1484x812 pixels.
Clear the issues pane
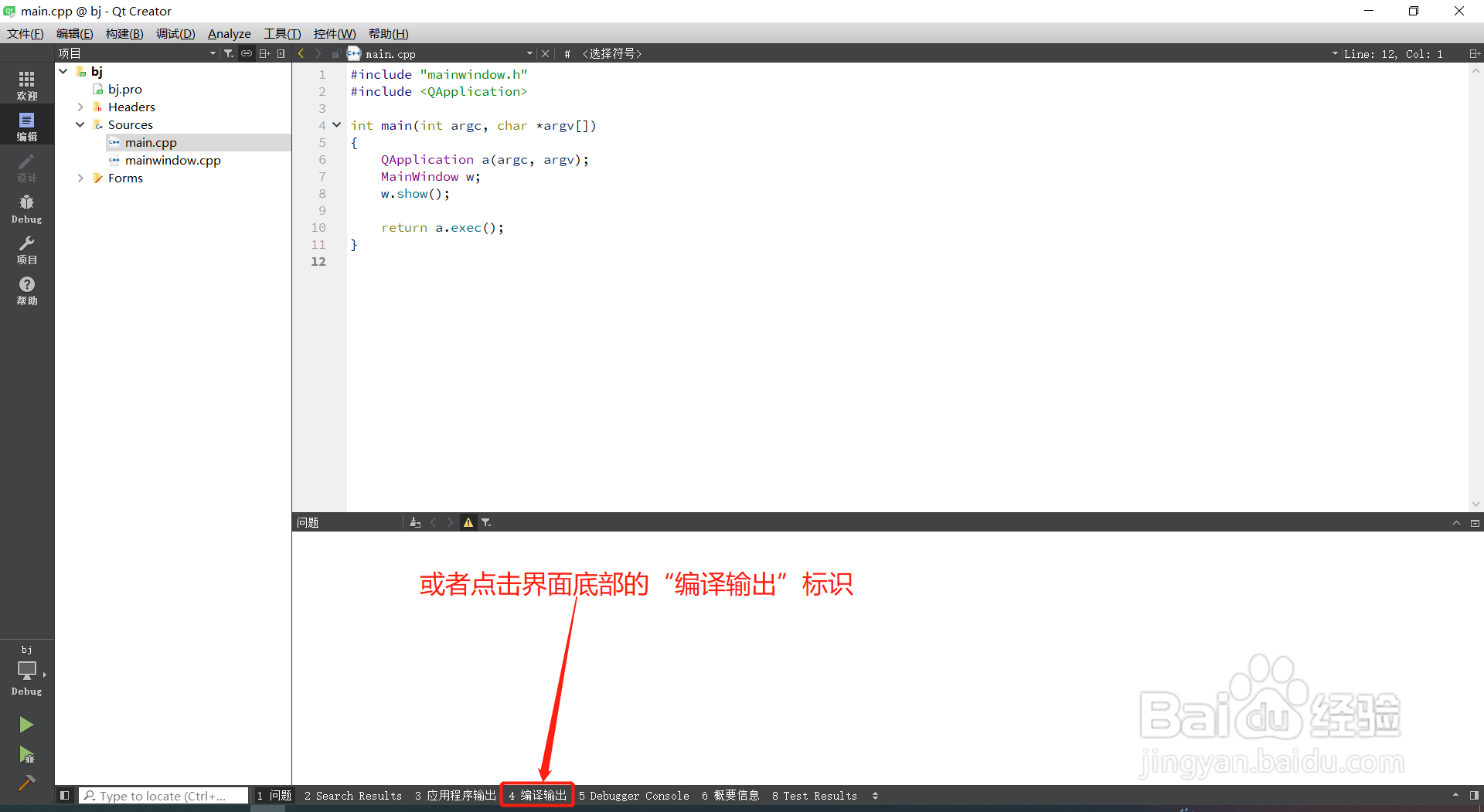[415, 522]
